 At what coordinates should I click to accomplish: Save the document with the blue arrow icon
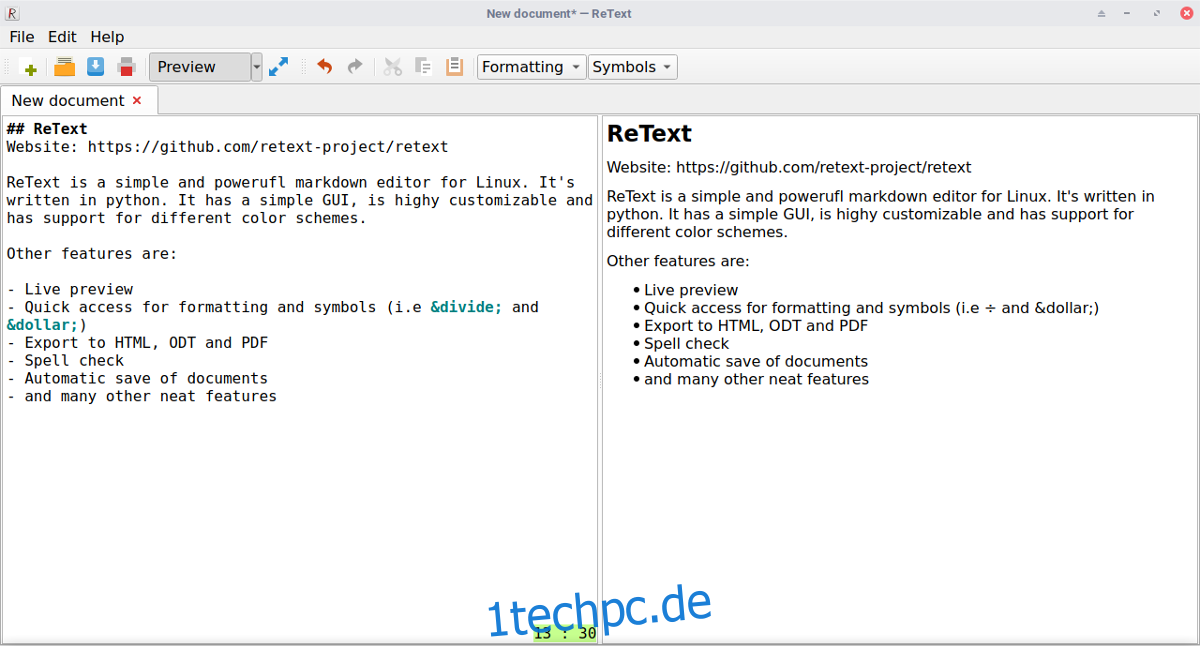95,67
